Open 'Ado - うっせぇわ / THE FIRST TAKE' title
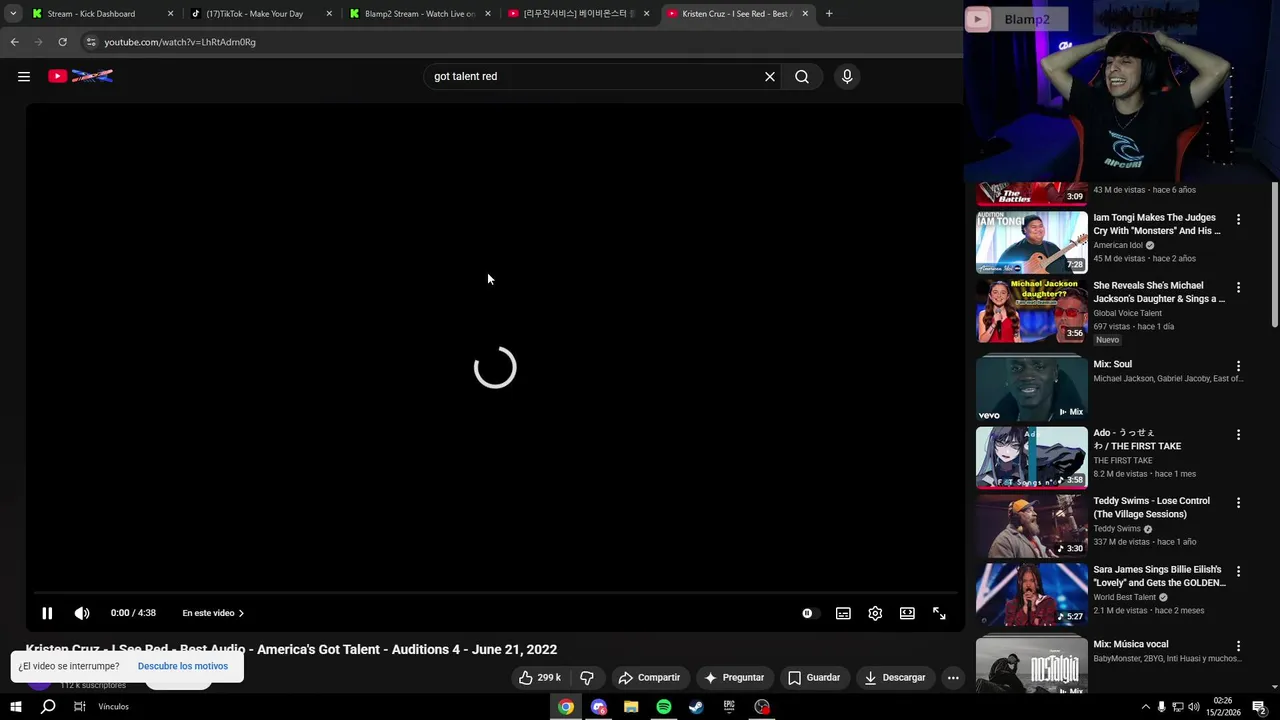The height and width of the screenshot is (720, 1280). 1137,439
